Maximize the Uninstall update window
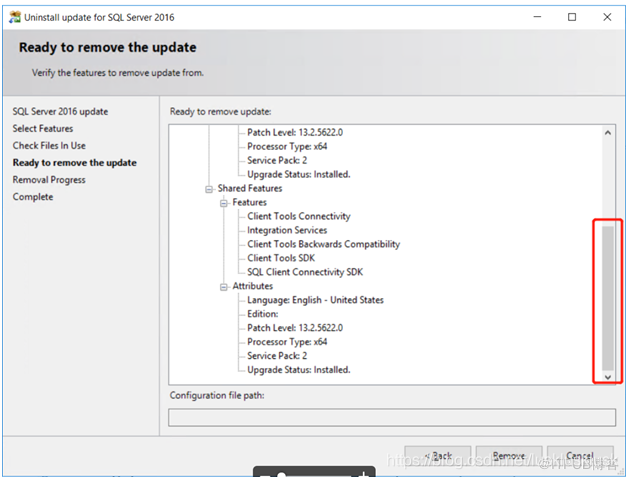The height and width of the screenshot is (479, 628). tap(572, 17)
